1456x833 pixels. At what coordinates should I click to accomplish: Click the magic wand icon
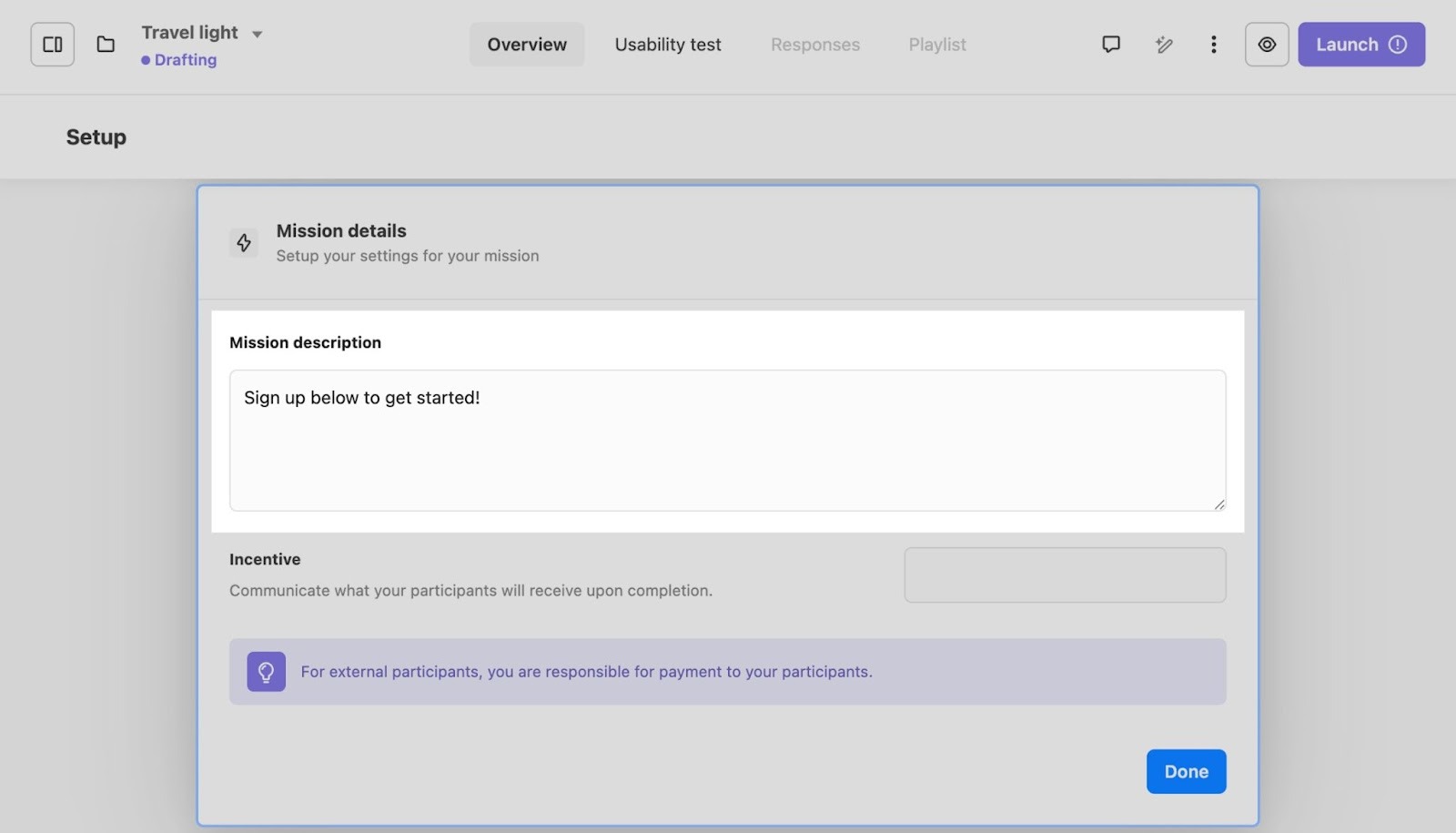pyautogui.click(x=1163, y=45)
